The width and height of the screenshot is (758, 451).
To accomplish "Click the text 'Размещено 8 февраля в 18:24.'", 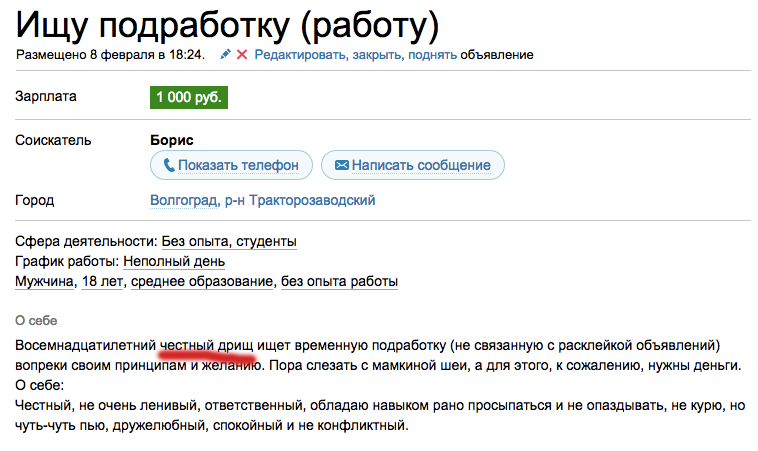I will [x=110, y=55].
